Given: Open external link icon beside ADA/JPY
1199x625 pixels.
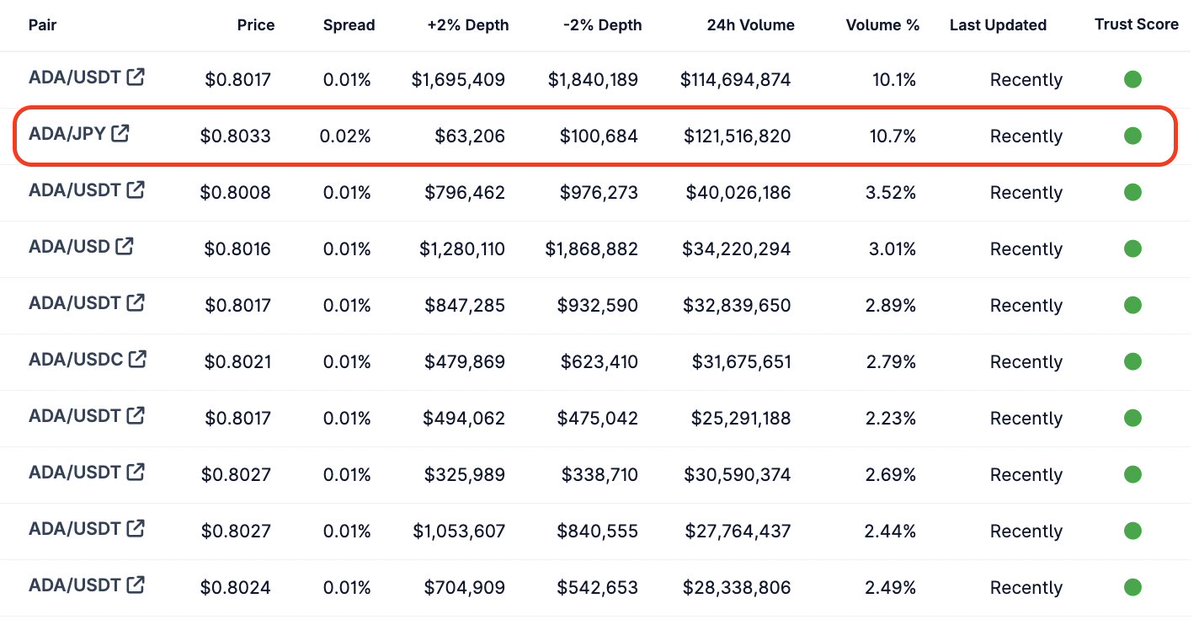Looking at the screenshot, I should tap(120, 133).
